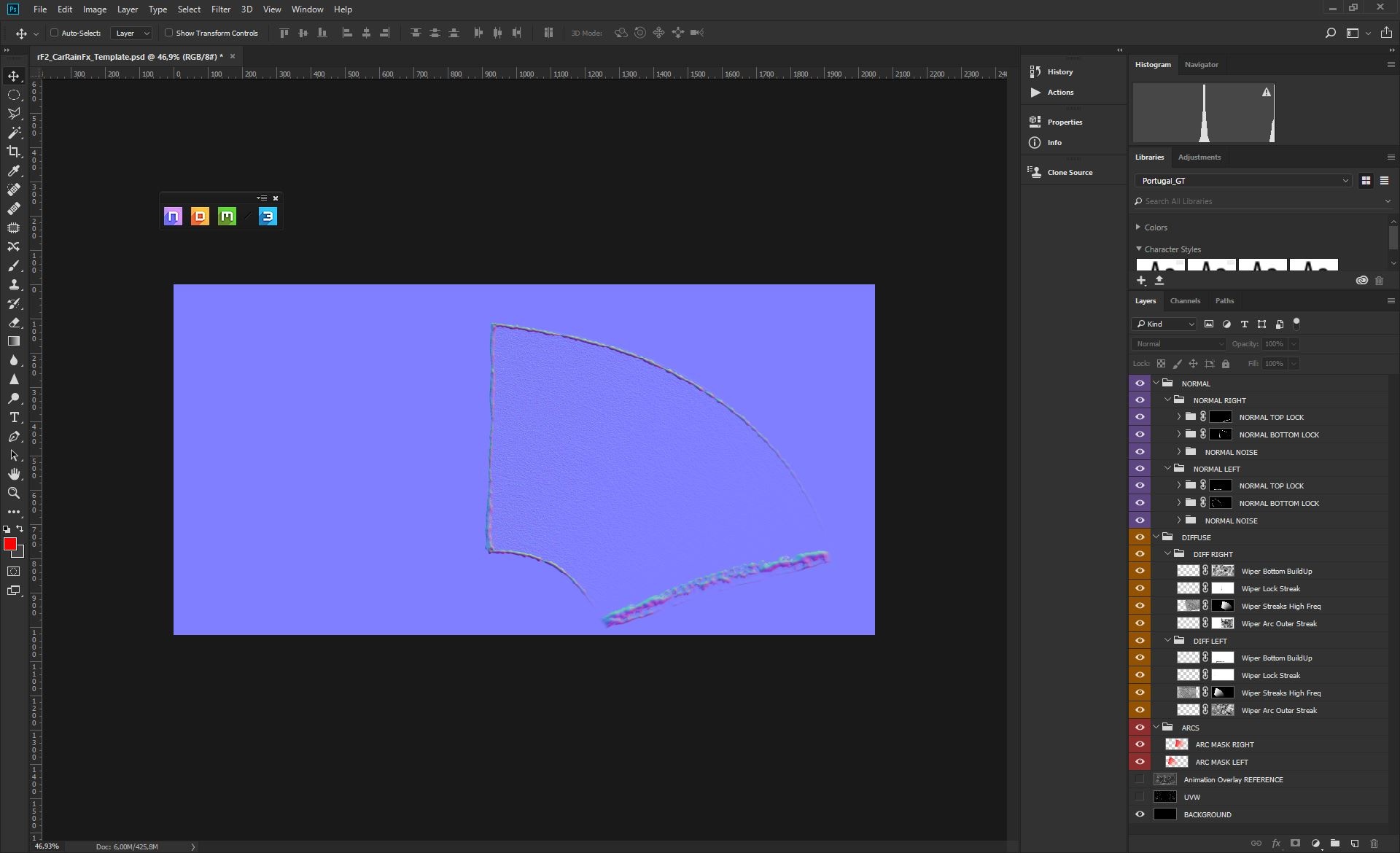Screen dimensions: 1400x853
Task: Select the Zoom tool
Action: click(x=14, y=493)
